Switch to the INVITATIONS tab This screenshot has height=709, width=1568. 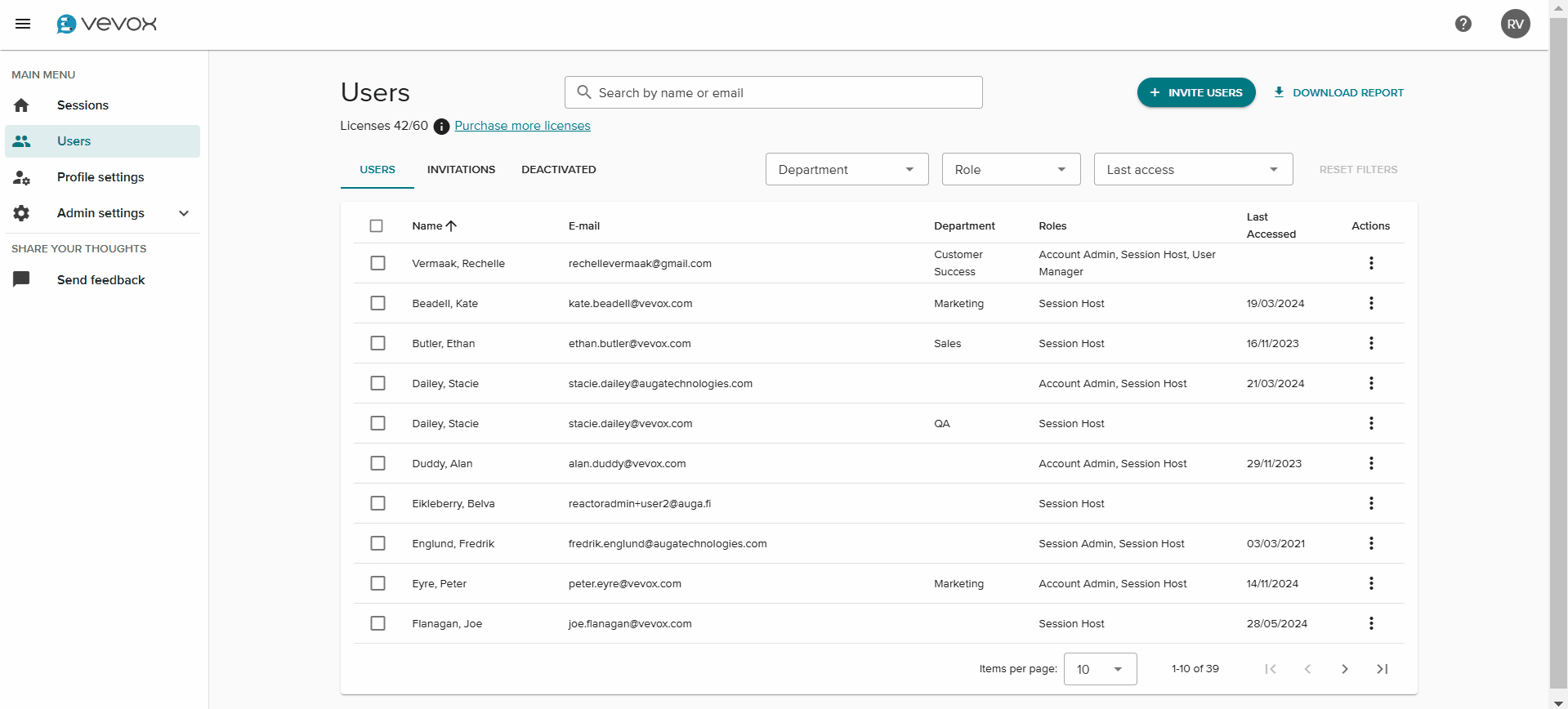click(x=461, y=170)
